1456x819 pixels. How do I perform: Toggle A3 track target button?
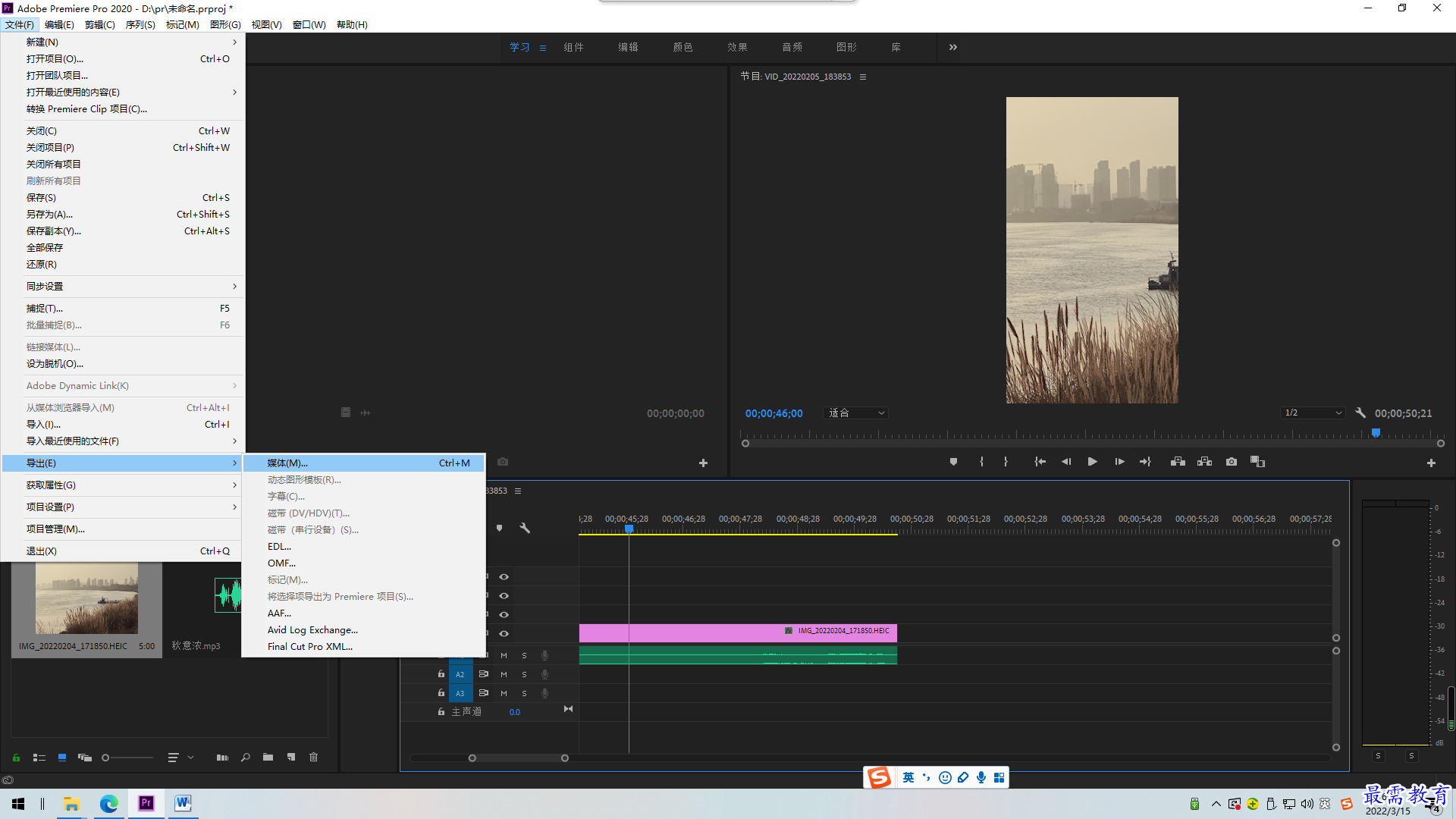tap(460, 693)
